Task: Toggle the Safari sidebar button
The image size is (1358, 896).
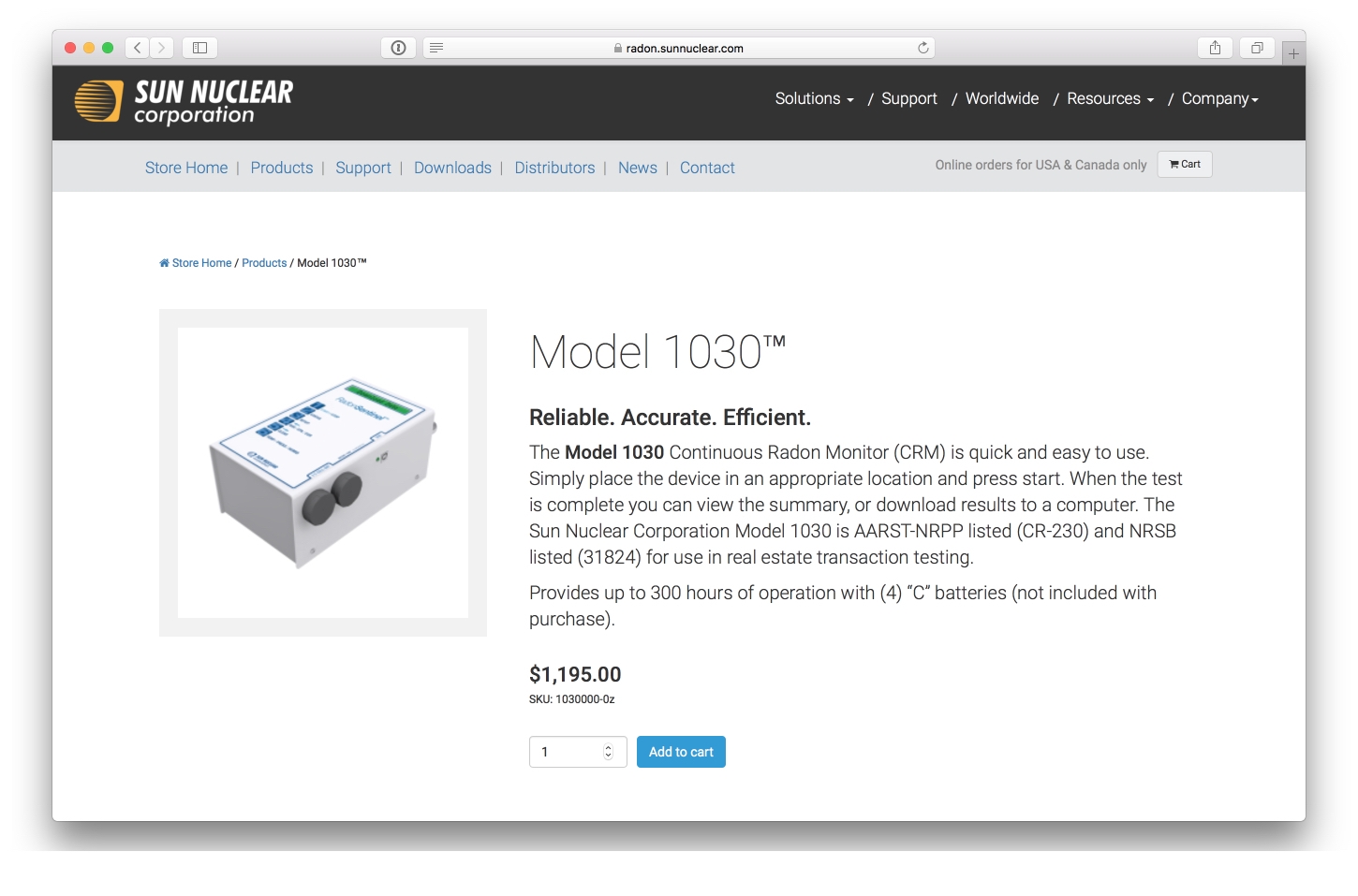Action: [x=199, y=48]
